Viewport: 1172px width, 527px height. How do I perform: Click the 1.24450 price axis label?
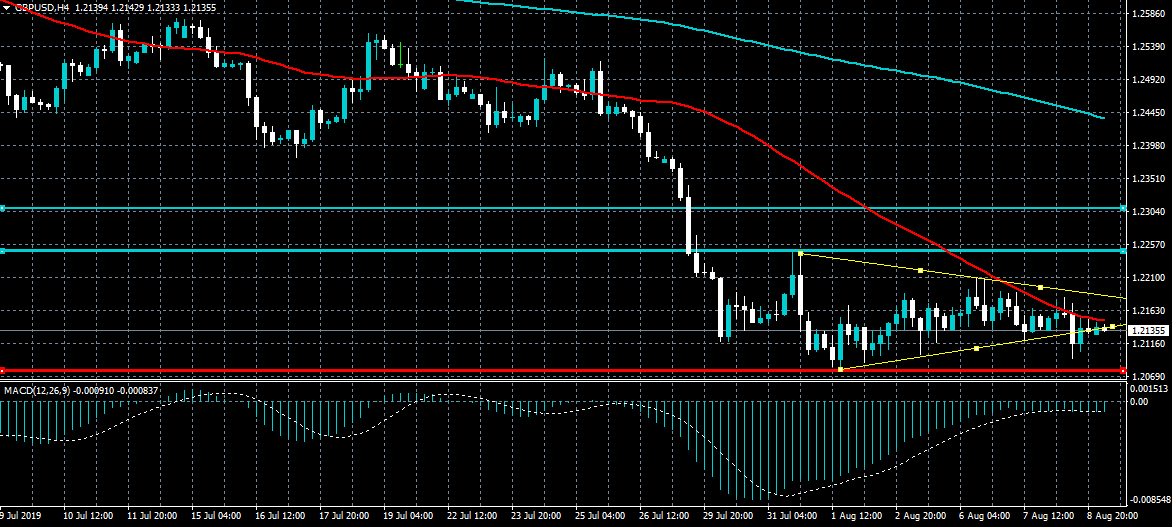[1149, 113]
